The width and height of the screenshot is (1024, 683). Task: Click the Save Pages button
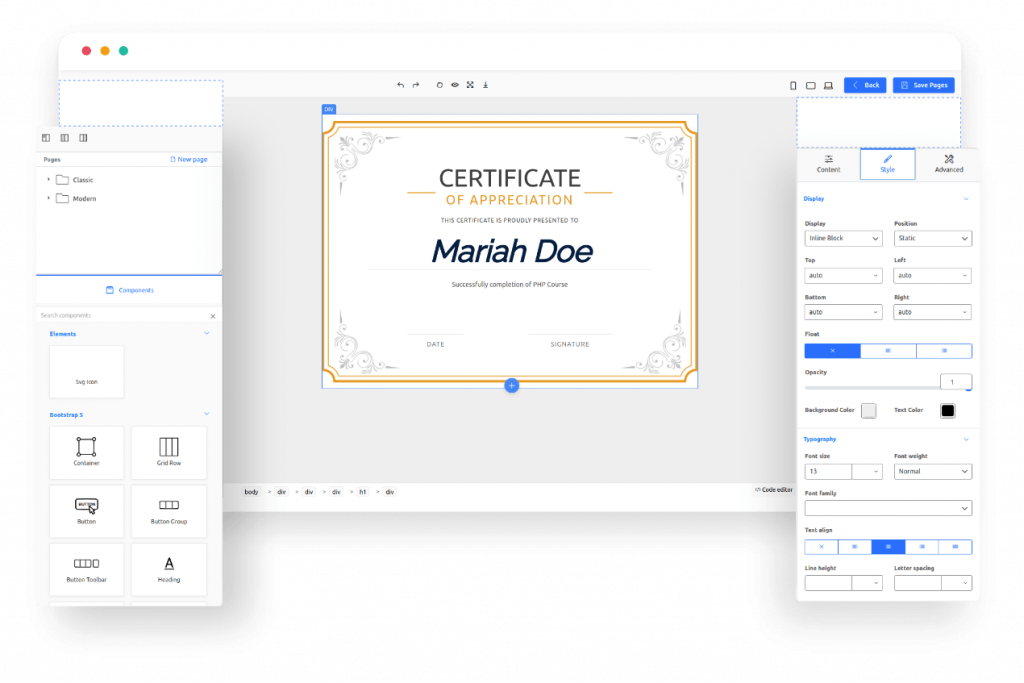tap(924, 85)
